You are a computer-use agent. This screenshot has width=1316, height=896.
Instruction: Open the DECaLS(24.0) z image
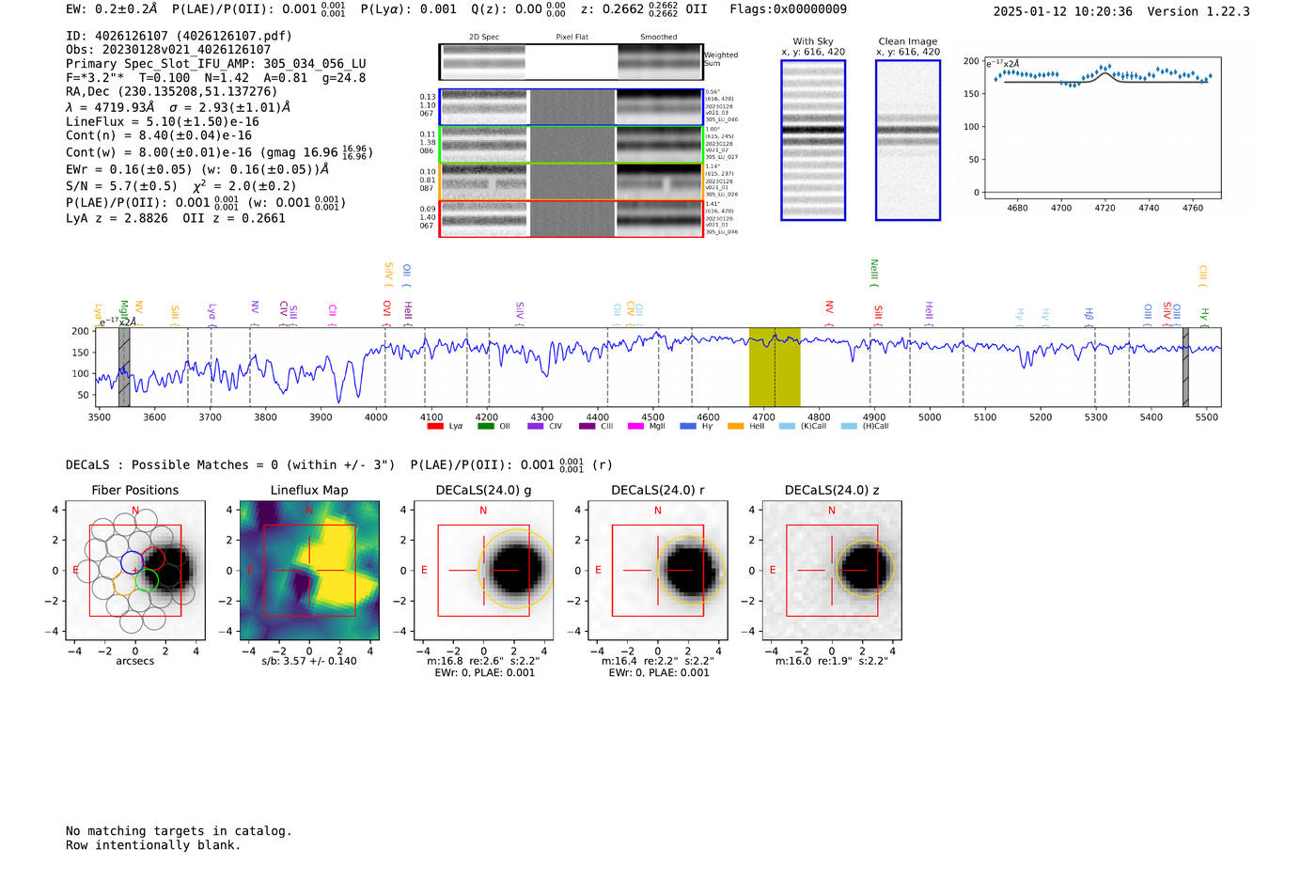coord(832,570)
